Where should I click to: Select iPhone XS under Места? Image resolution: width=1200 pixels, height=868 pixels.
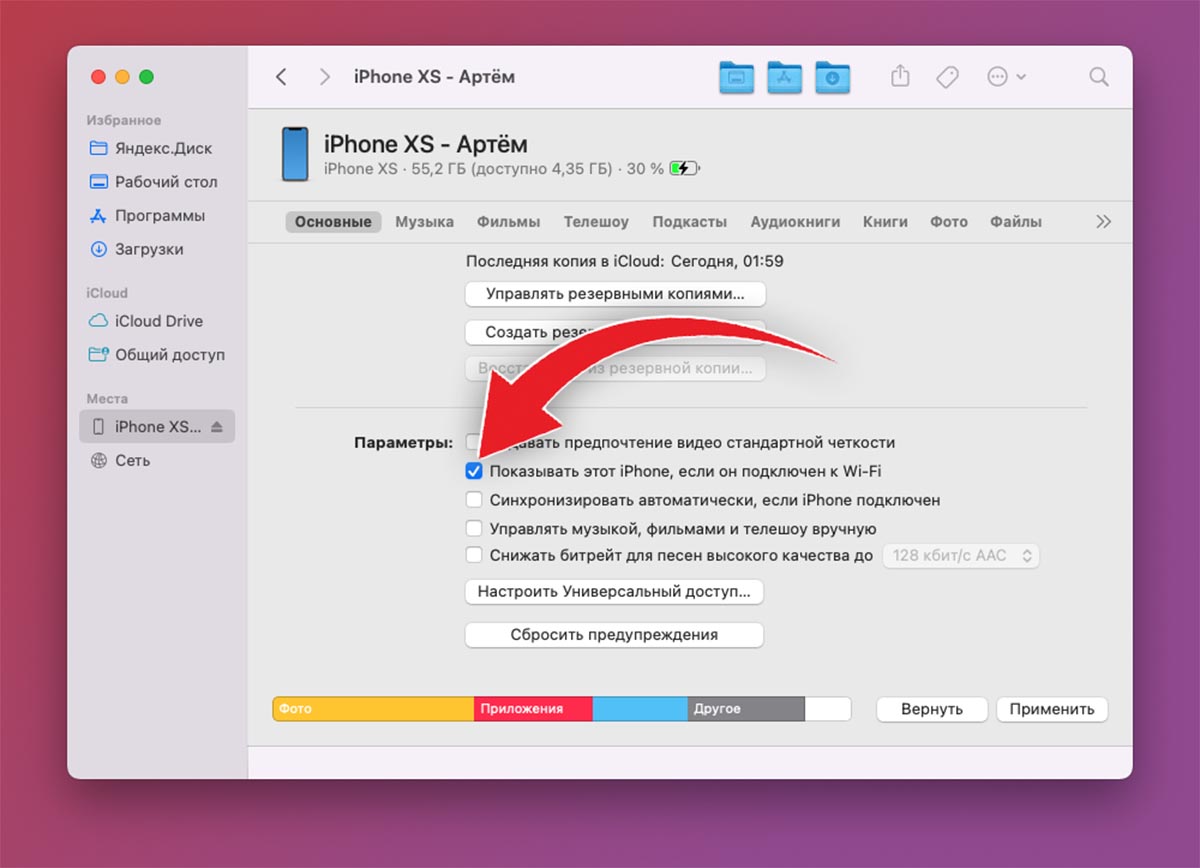pyautogui.click(x=157, y=427)
